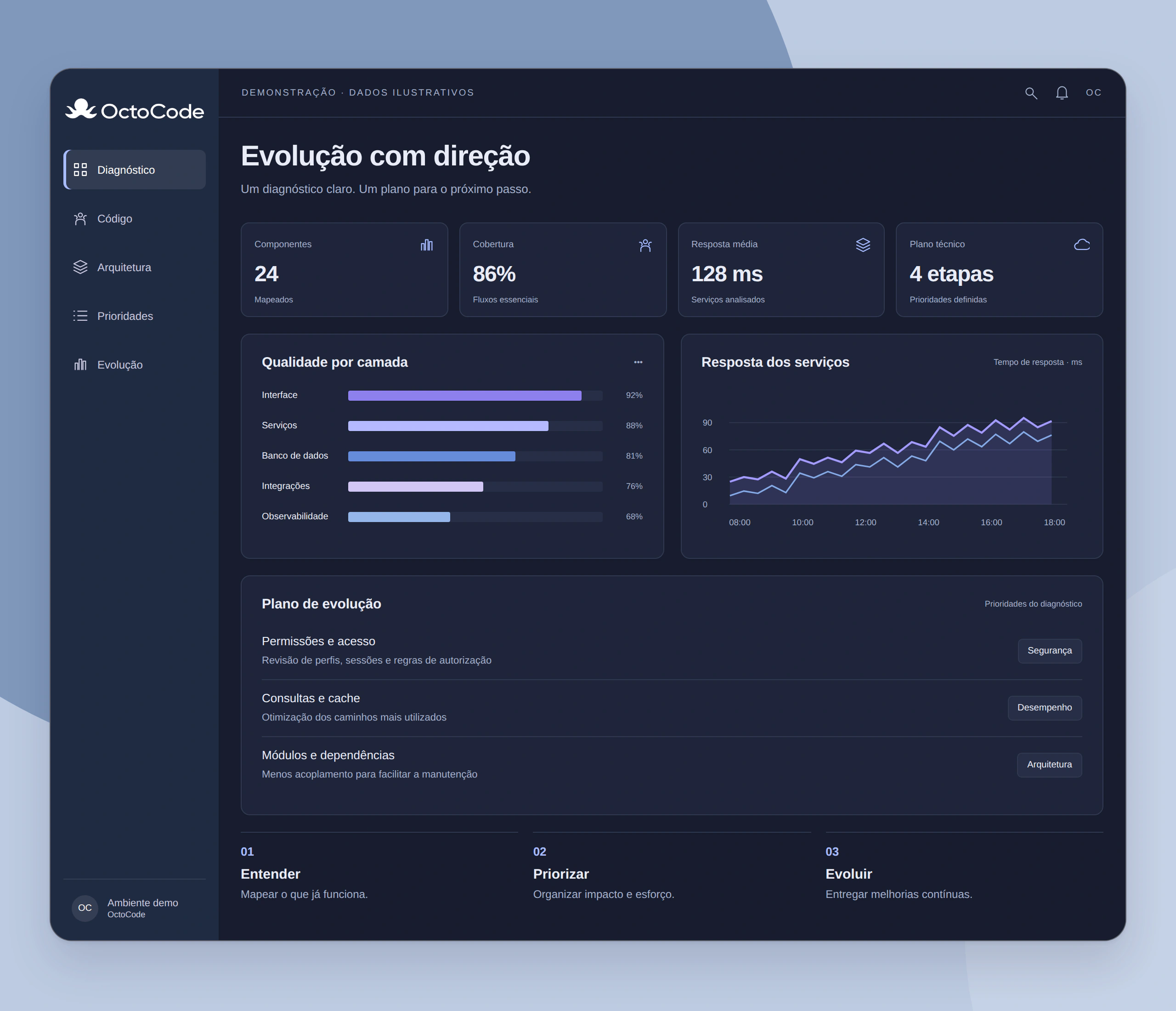The height and width of the screenshot is (1011, 1176).
Task: Click the Observabilidade progress bar
Action: pyautogui.click(x=475, y=517)
